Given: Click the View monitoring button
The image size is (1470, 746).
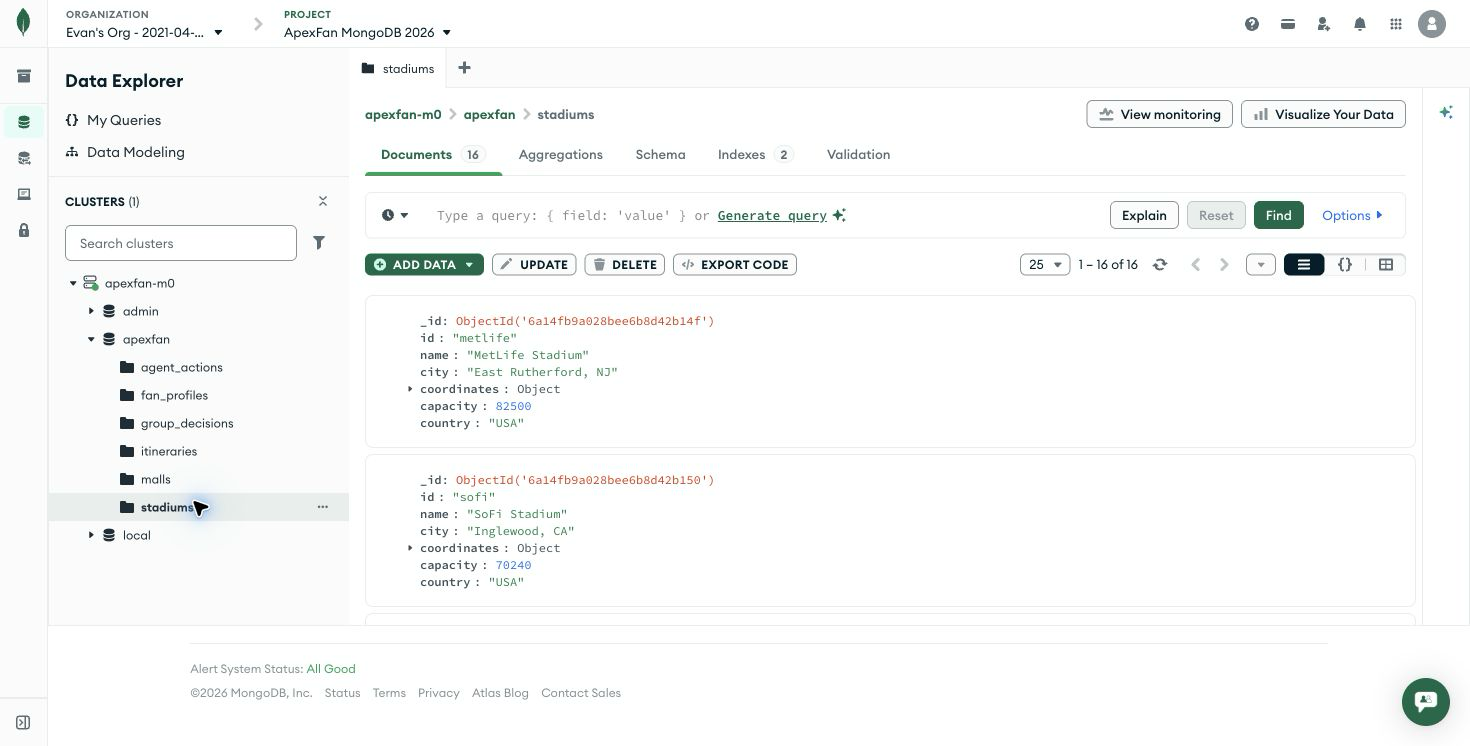Looking at the screenshot, I should 1159,114.
